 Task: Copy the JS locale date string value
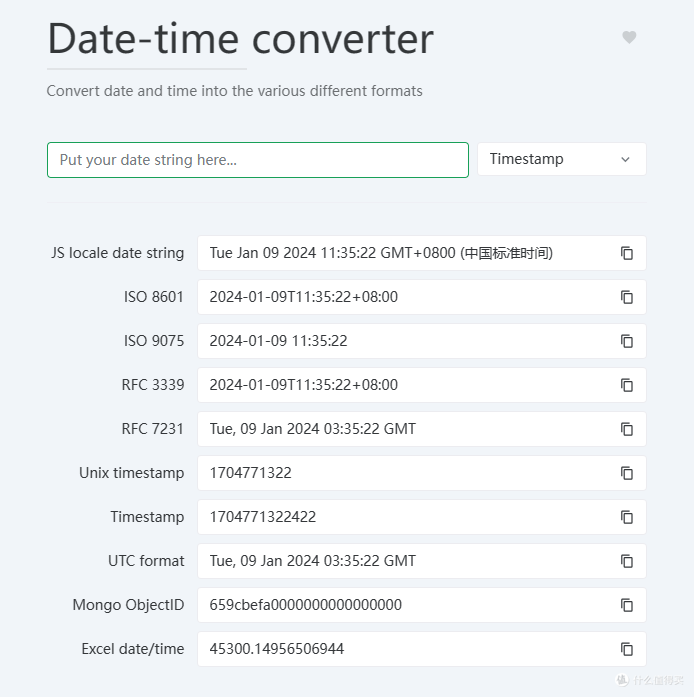tap(627, 253)
